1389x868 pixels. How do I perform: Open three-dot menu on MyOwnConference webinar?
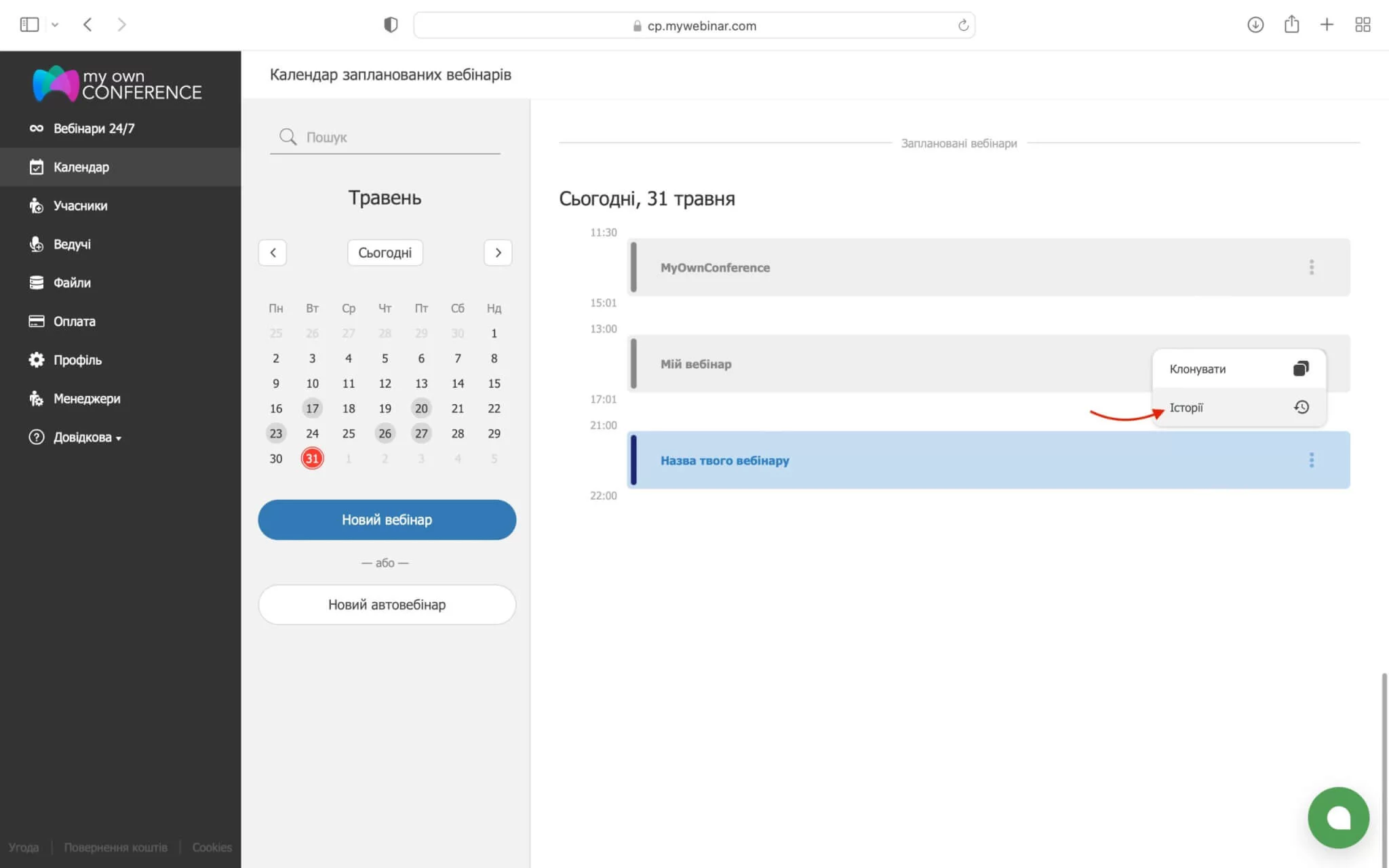click(1312, 267)
